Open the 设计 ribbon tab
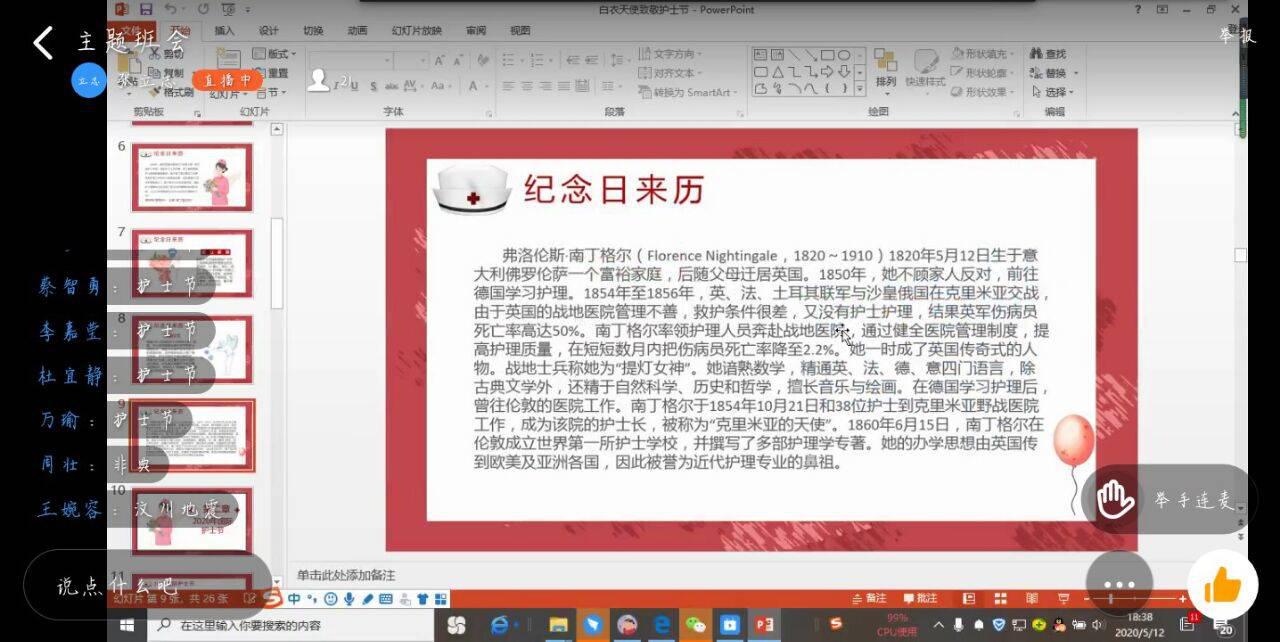 click(x=269, y=30)
